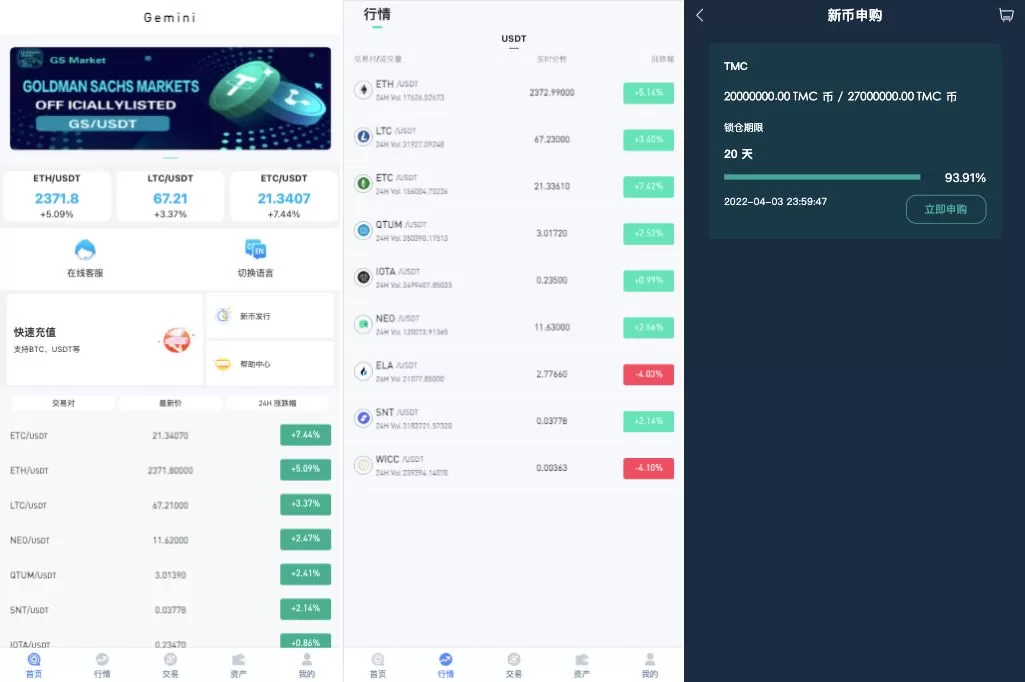Tap the 立即申购 subscribe button
This screenshot has width=1025, height=682.
(x=946, y=209)
